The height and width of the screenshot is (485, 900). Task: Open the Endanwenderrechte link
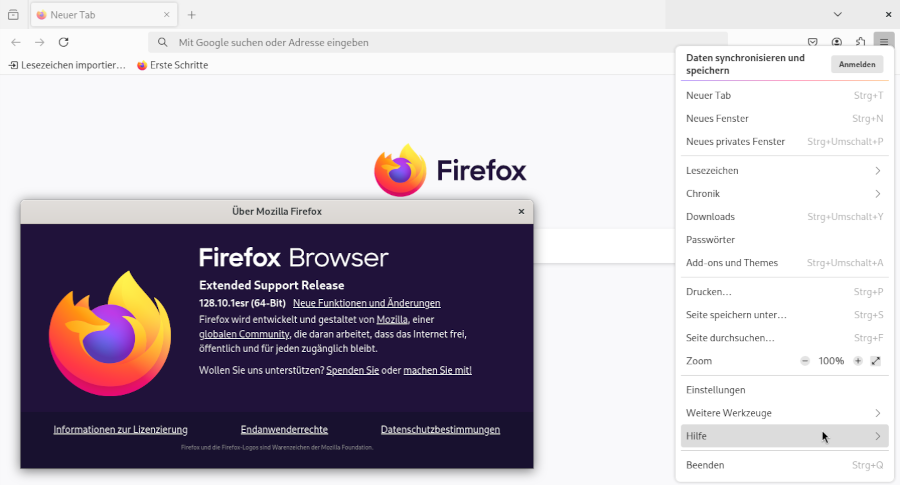[x=284, y=429]
